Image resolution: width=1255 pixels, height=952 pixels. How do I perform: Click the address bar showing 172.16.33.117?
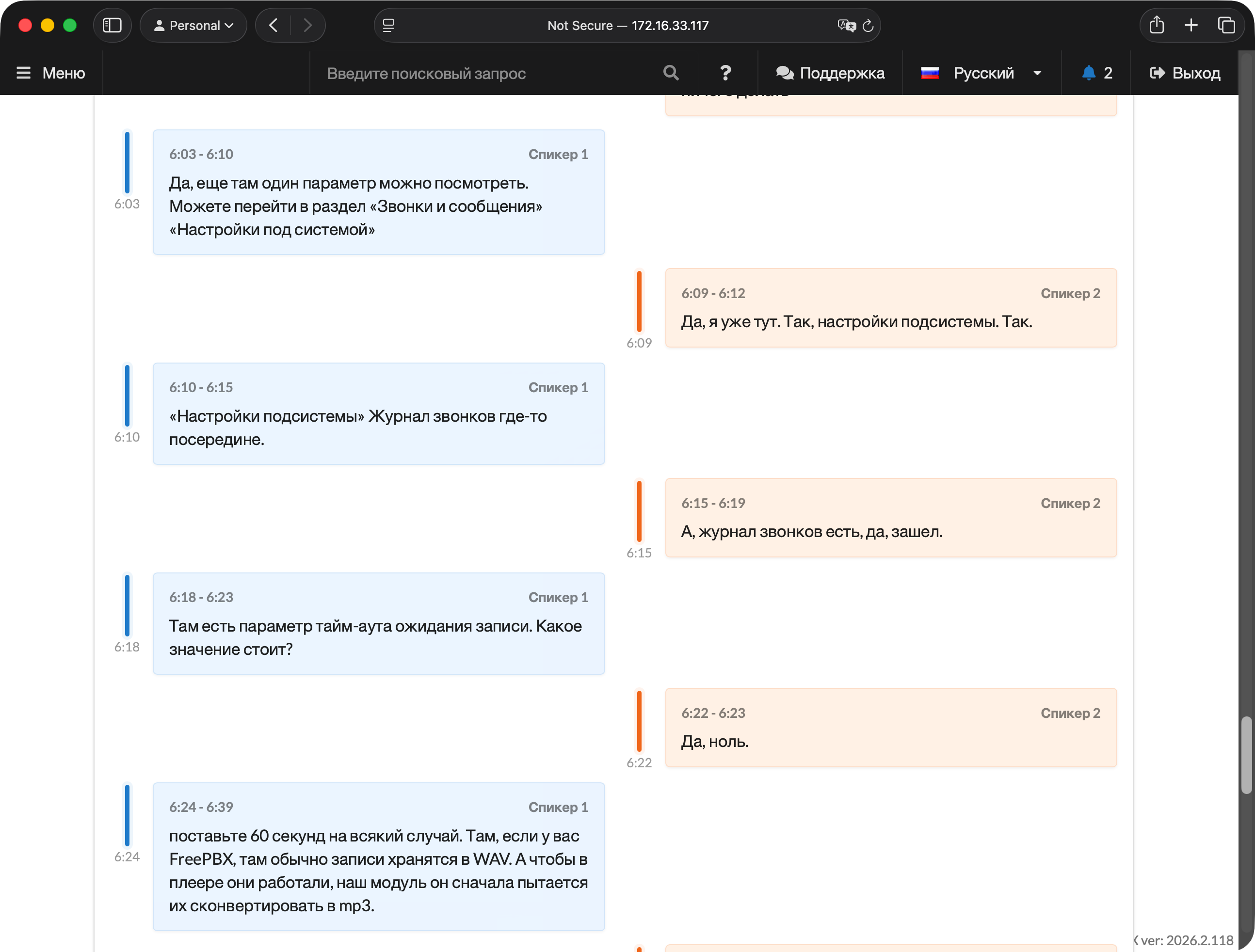tap(627, 26)
